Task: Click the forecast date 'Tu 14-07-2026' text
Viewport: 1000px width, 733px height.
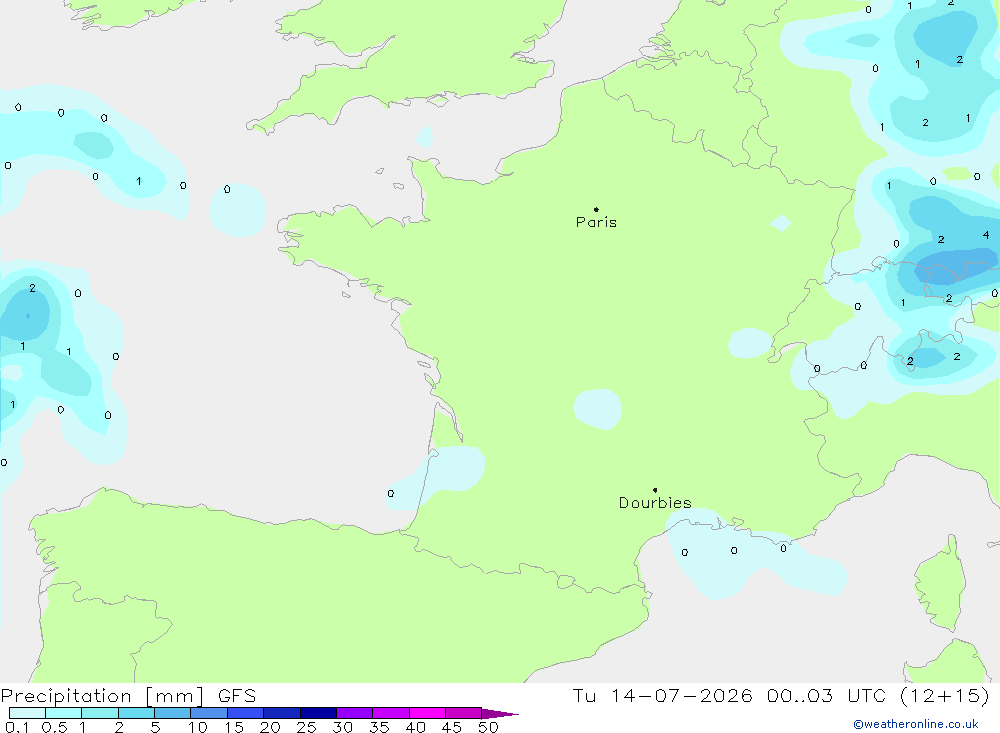Action: [663, 695]
